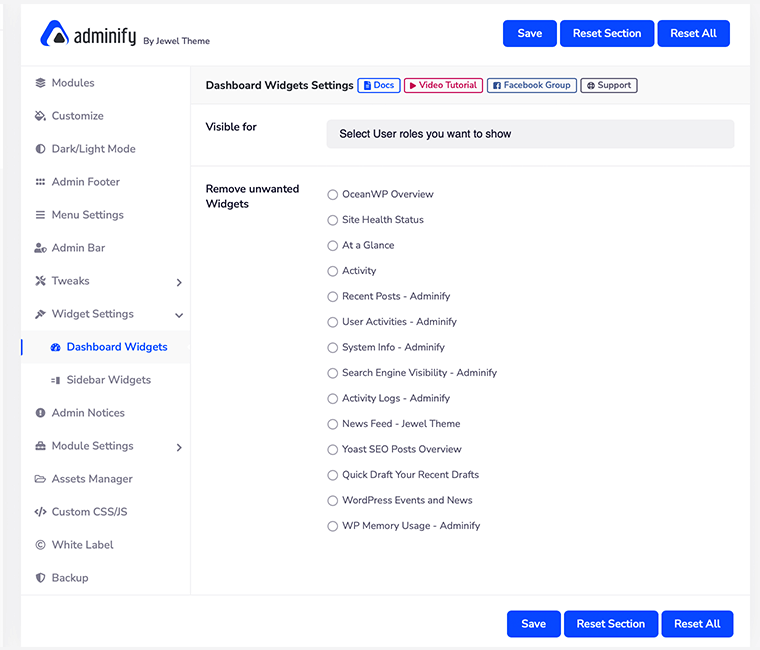Open the Backup section
The width and height of the screenshot is (760, 650).
[106, 578]
